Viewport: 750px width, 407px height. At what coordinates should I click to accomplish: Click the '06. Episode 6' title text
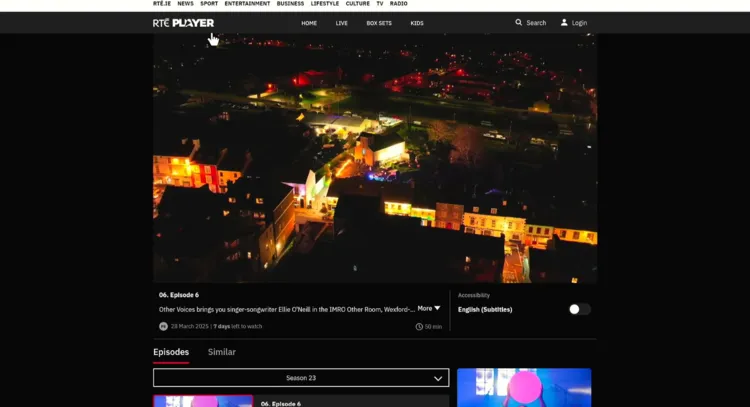pyautogui.click(x=179, y=295)
